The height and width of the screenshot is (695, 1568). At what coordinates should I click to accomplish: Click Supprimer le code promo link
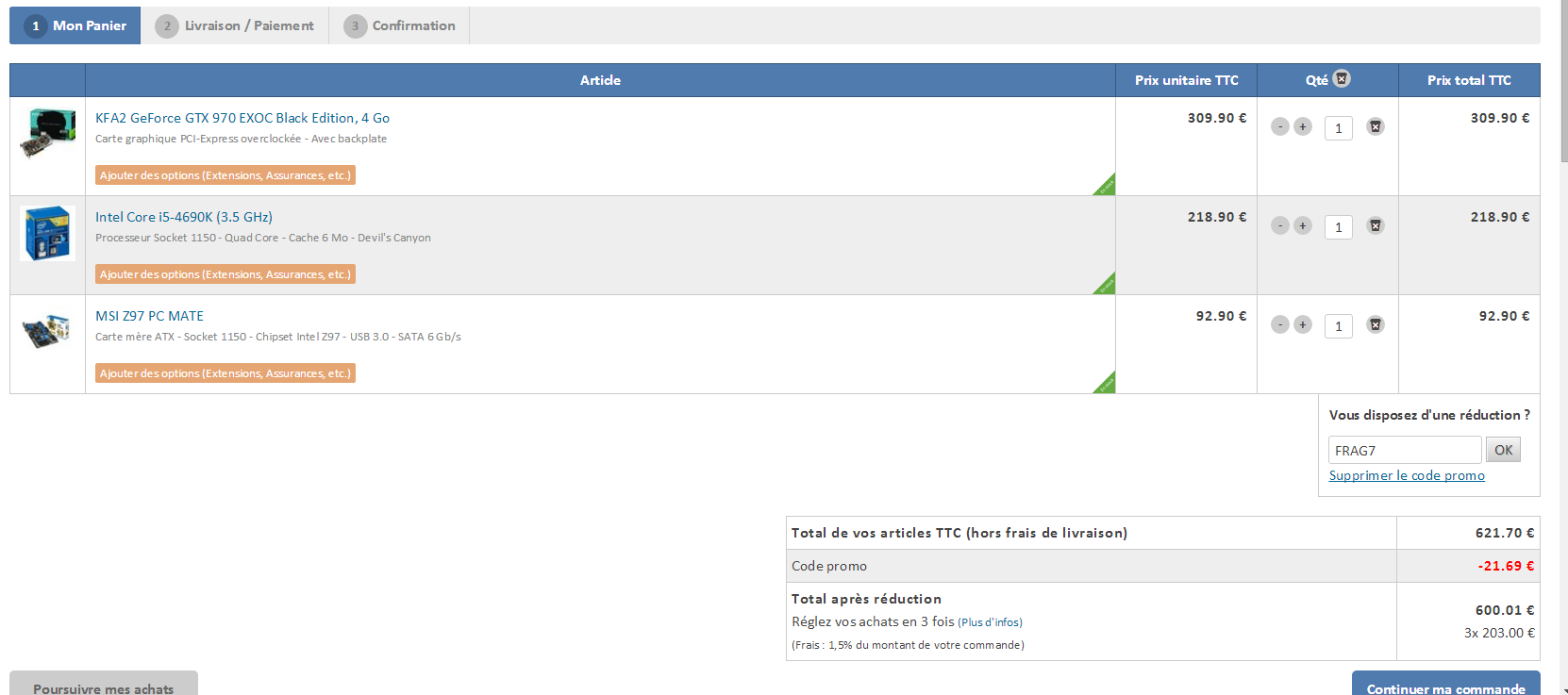[1407, 475]
